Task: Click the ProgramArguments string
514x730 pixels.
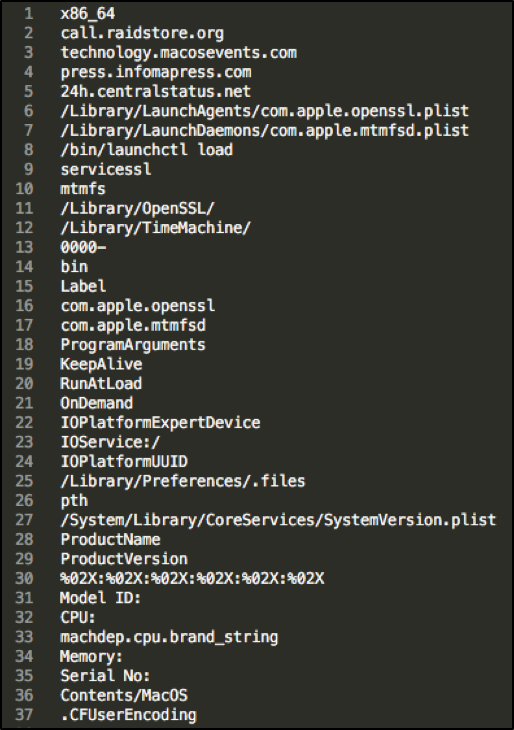Action: [133, 345]
